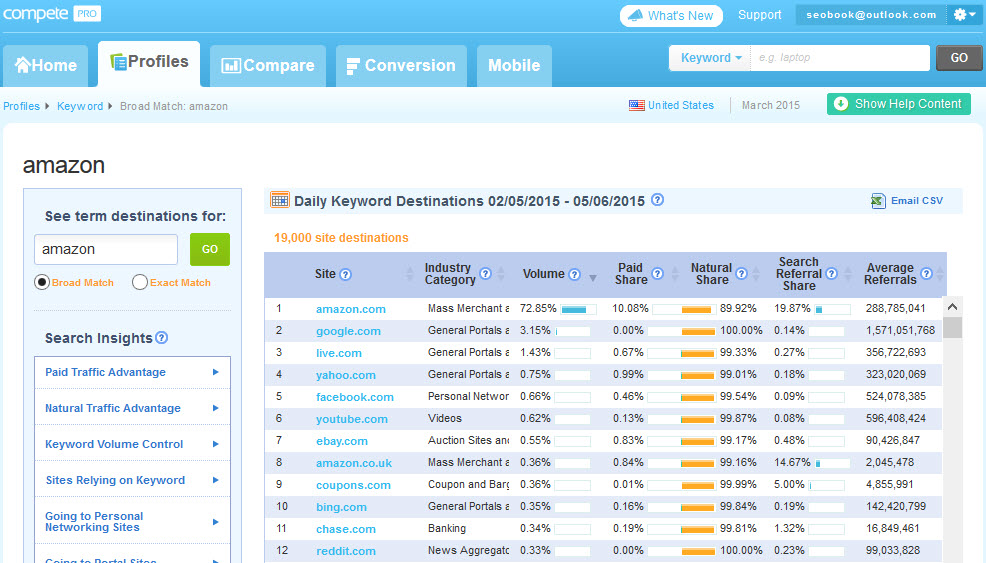986x563 pixels.
Task: Click the sort arrows on Site column
Action: coord(409,274)
